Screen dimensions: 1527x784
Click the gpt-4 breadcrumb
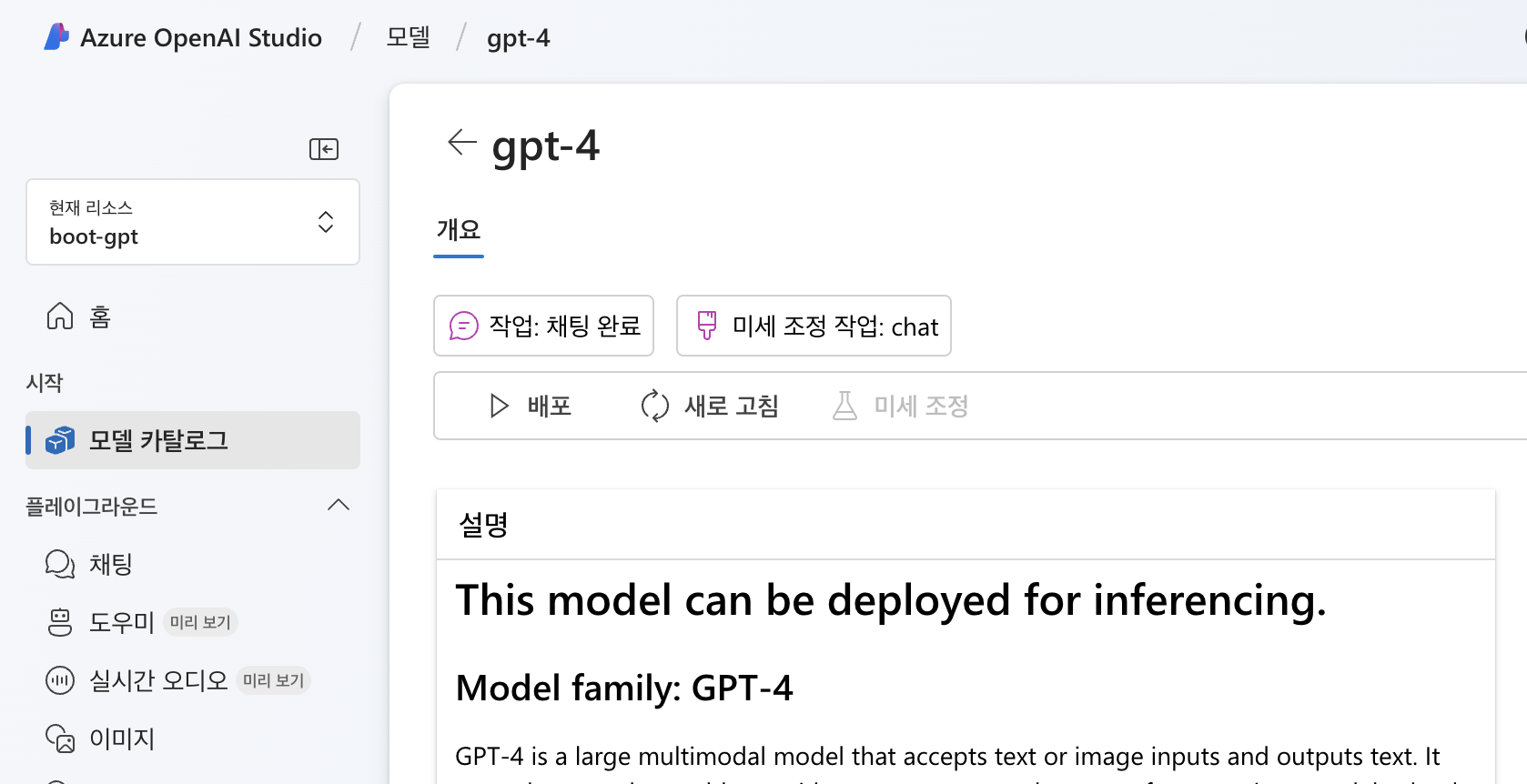pos(518,38)
